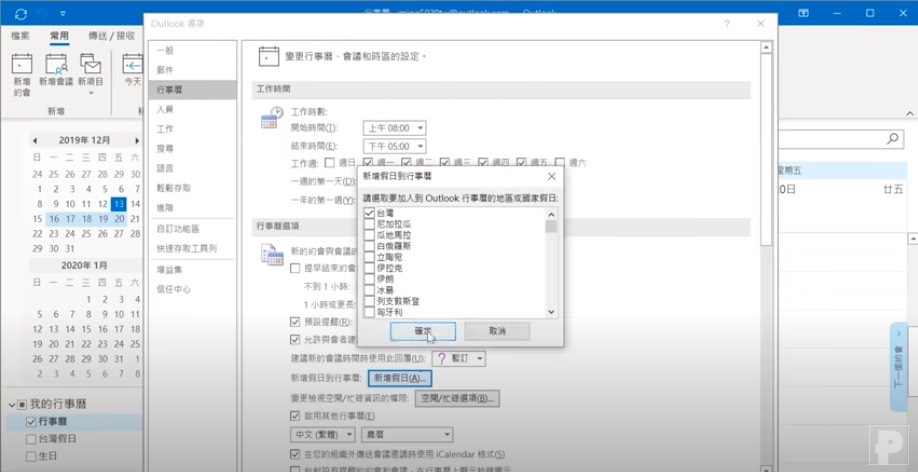The image size is (918, 472).
Task: Open 空閒/忙碌選項(B)... button
Action: [x=457, y=399]
